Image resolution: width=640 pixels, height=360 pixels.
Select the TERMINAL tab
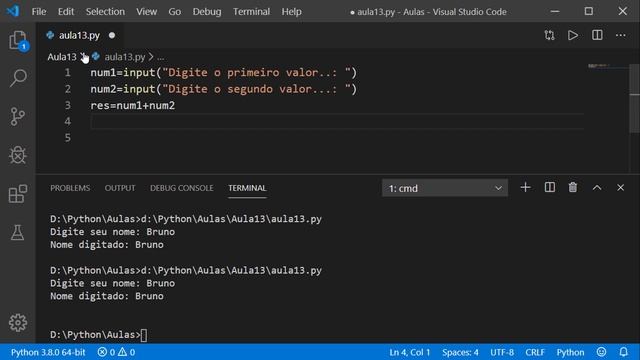pos(247,188)
